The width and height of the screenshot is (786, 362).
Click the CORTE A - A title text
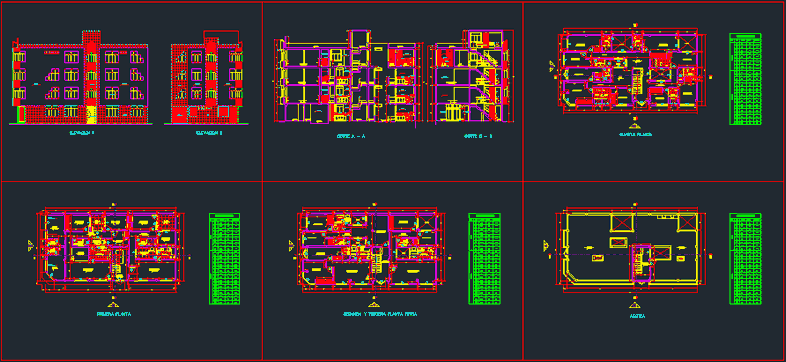(x=350, y=136)
